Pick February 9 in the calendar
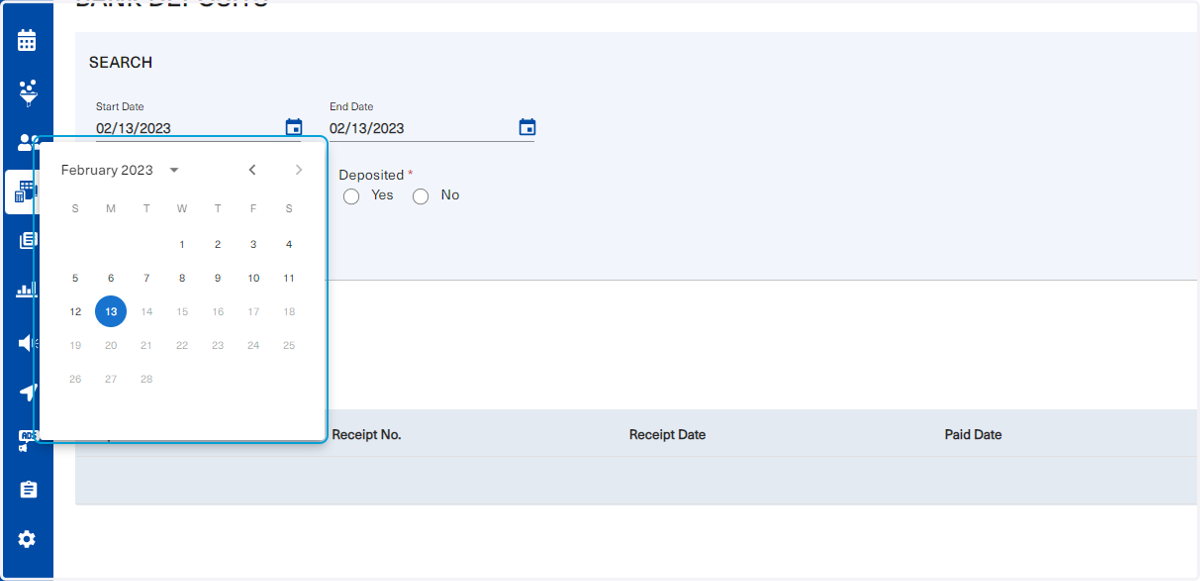 [x=218, y=279]
